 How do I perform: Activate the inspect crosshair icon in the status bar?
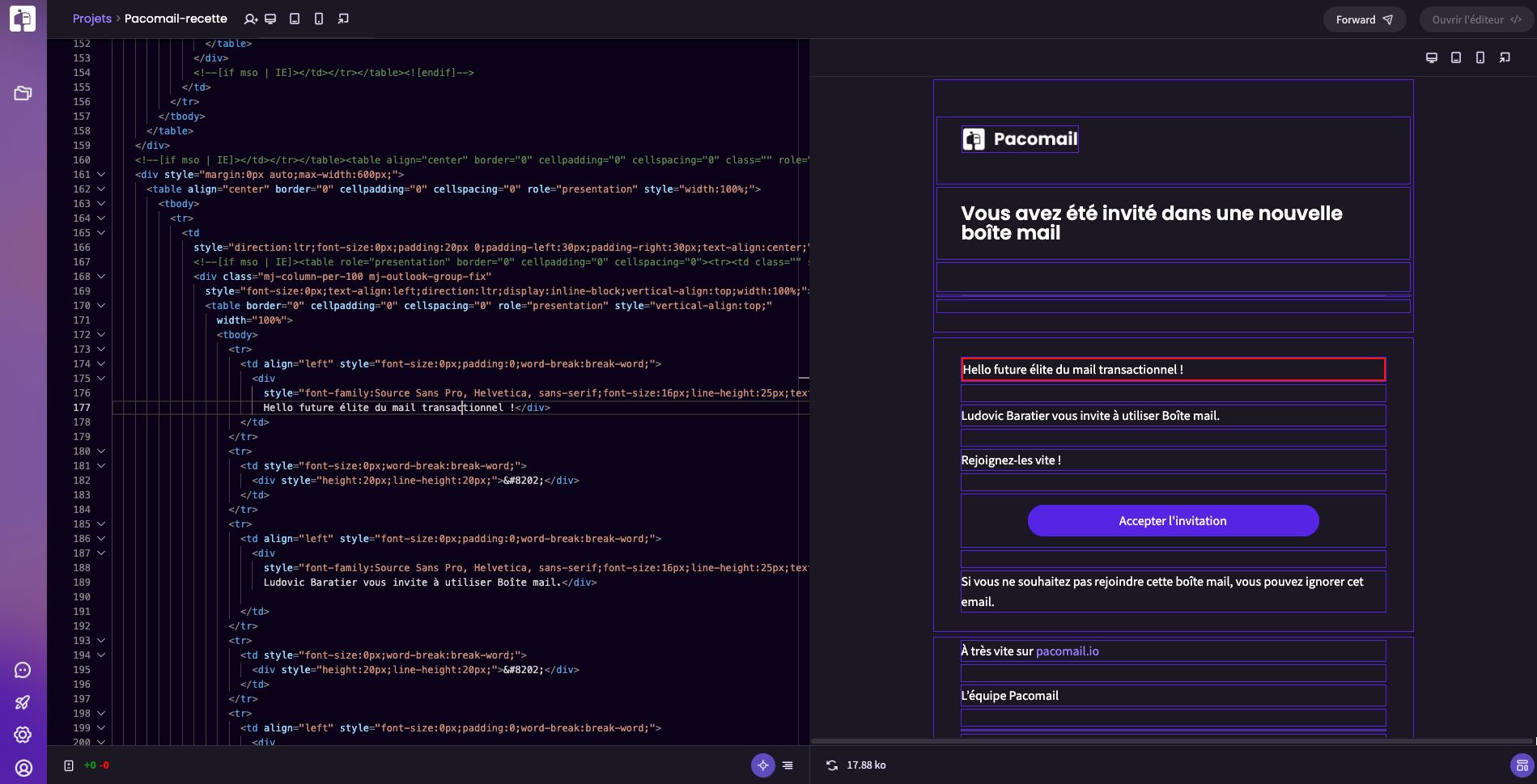[x=762, y=765]
